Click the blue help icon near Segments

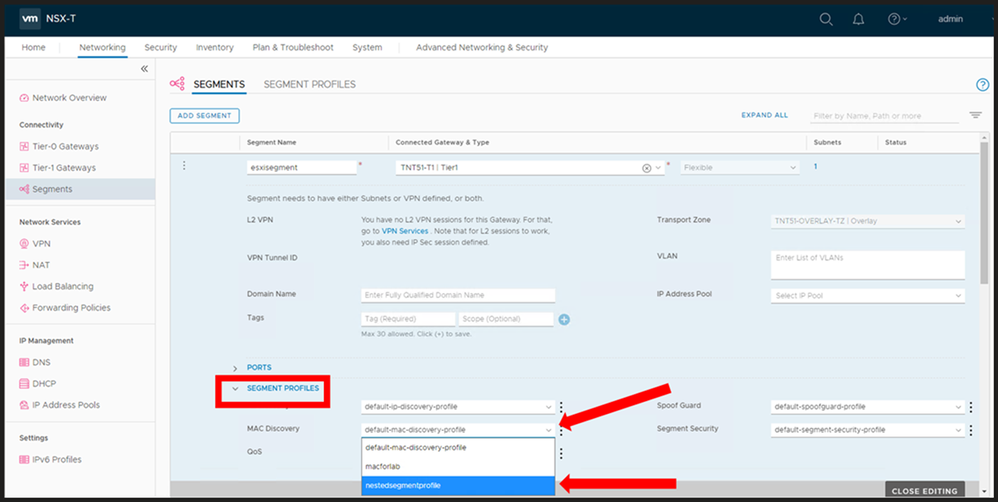(x=982, y=85)
